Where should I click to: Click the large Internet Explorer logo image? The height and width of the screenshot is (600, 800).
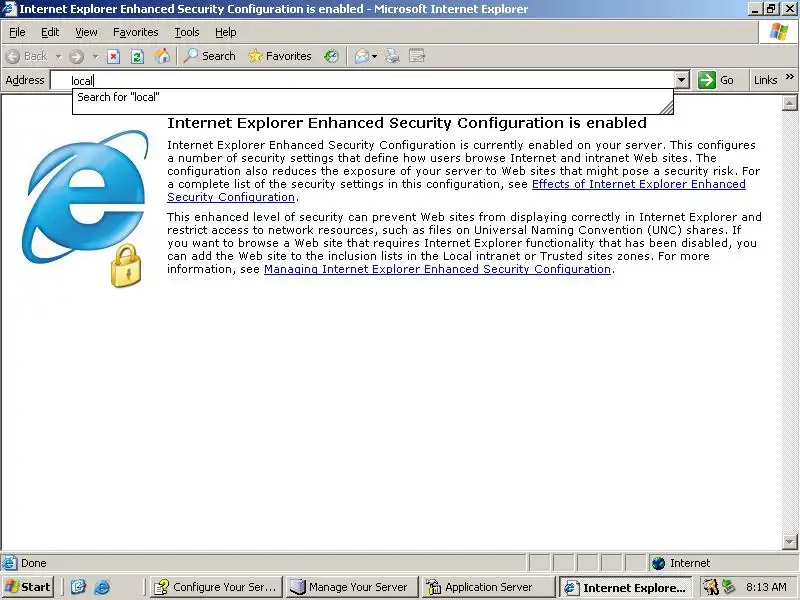click(87, 208)
